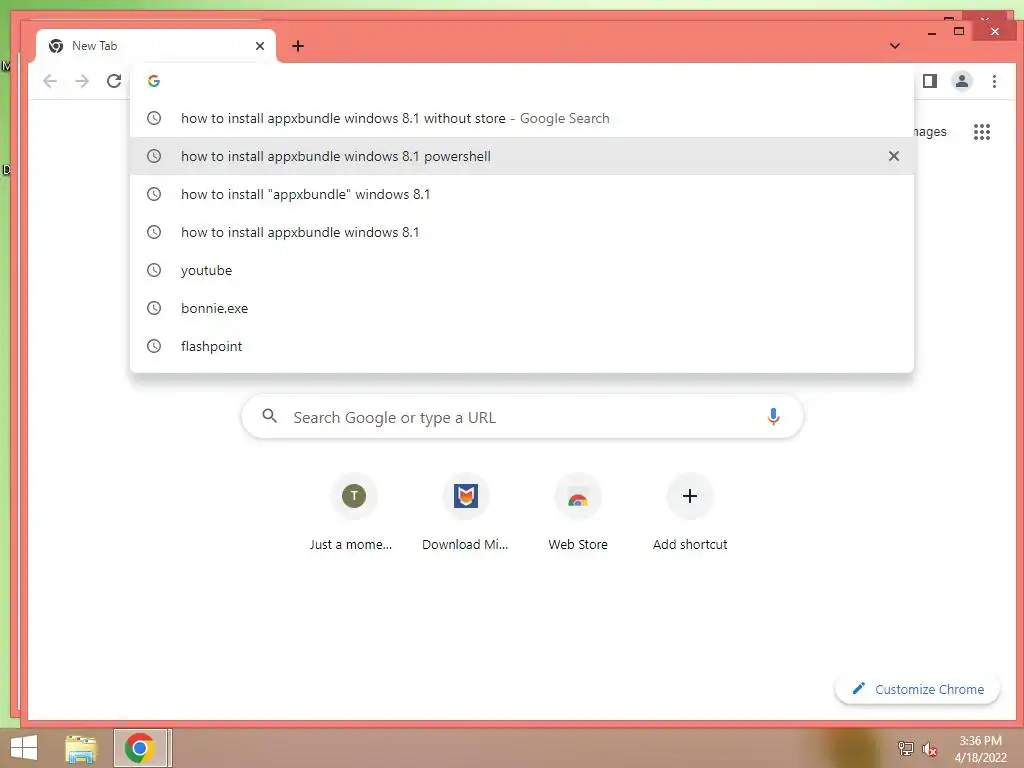Click the Search Google or type a URL box
Screen dimensions: 1024x768
coord(522,417)
